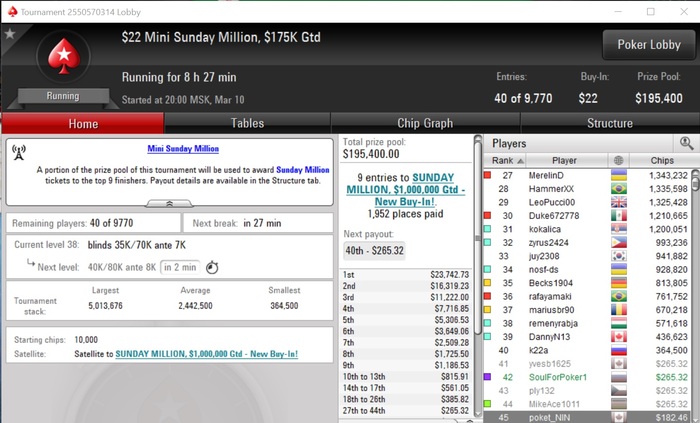The width and height of the screenshot is (700, 423).
Task: Click yellow color tag next to Becks1904
Action: [488, 283]
